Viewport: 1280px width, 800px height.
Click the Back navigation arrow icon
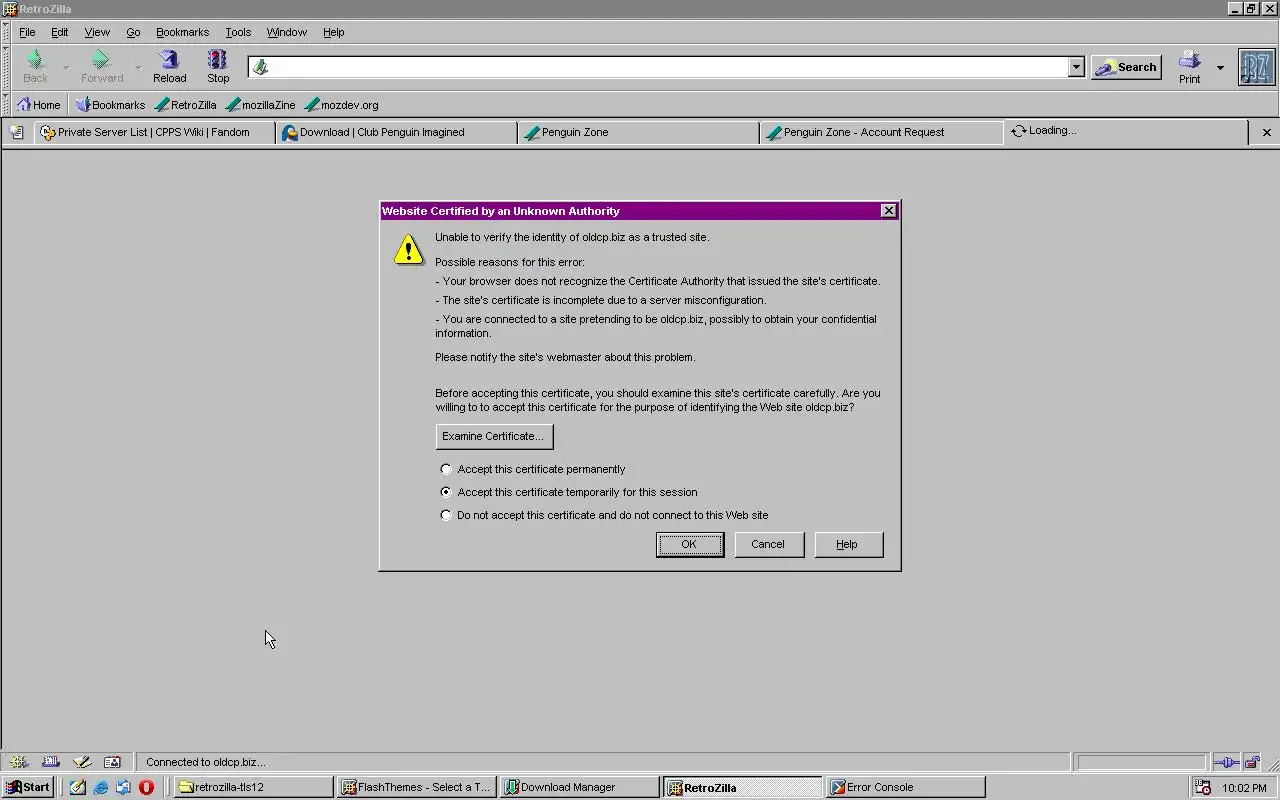tap(35, 60)
